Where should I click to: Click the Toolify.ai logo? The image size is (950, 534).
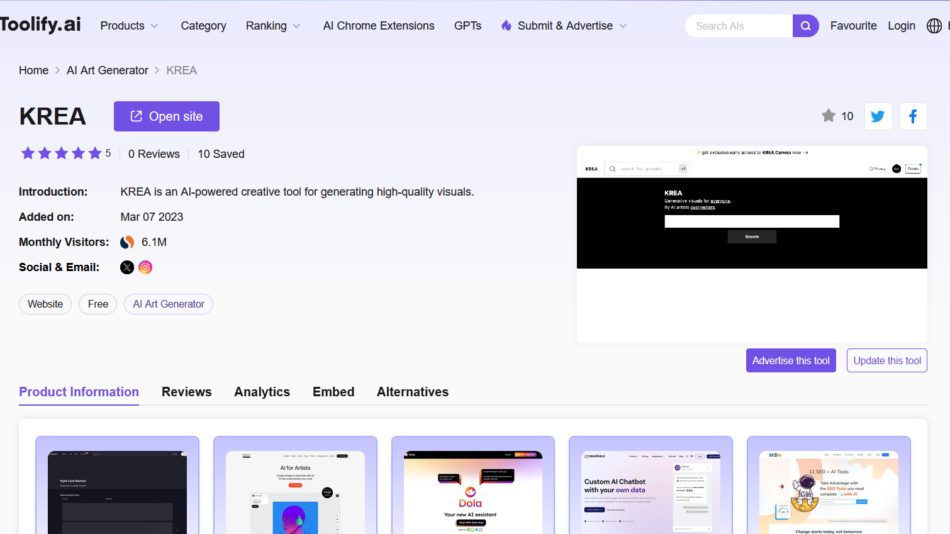pos(40,25)
